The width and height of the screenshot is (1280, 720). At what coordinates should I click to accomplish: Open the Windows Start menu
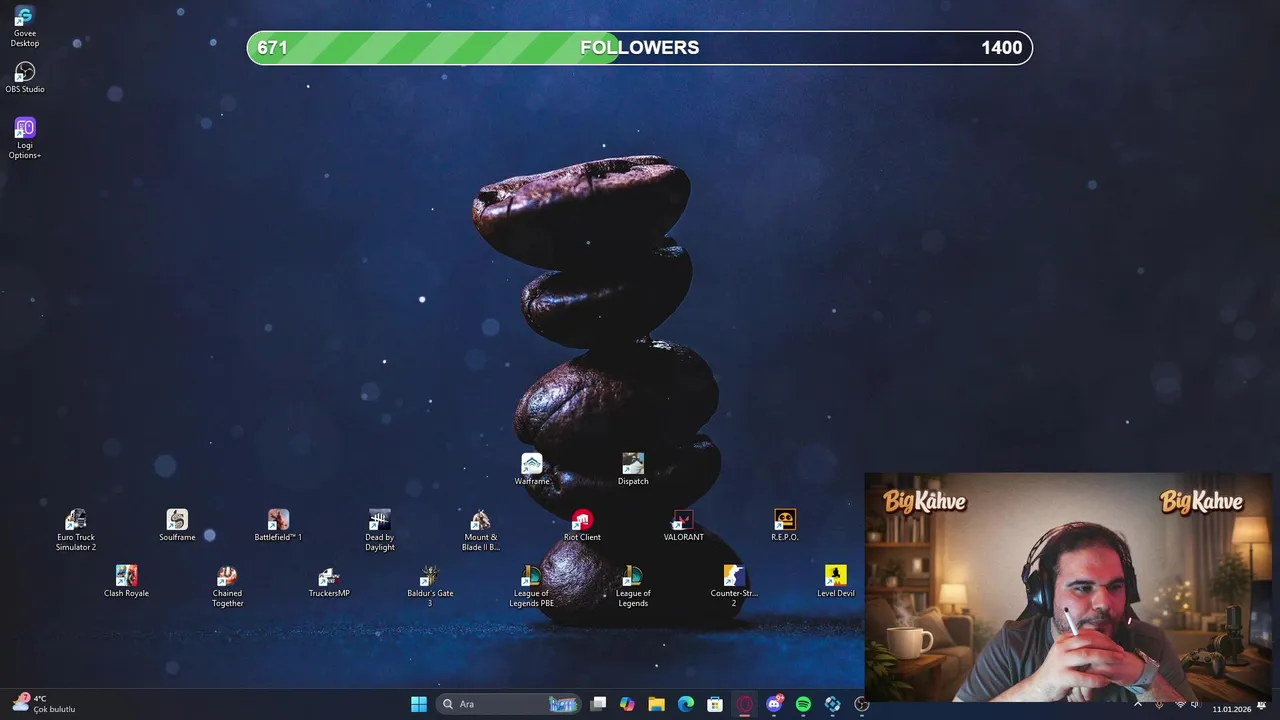(x=419, y=704)
